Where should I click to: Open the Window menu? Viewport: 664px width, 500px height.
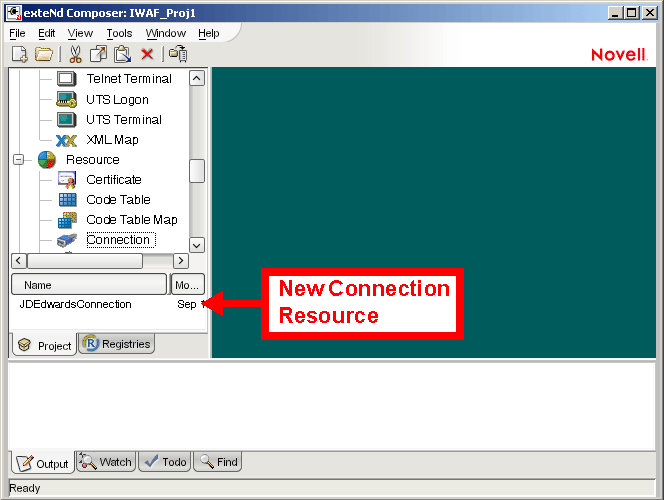(166, 33)
